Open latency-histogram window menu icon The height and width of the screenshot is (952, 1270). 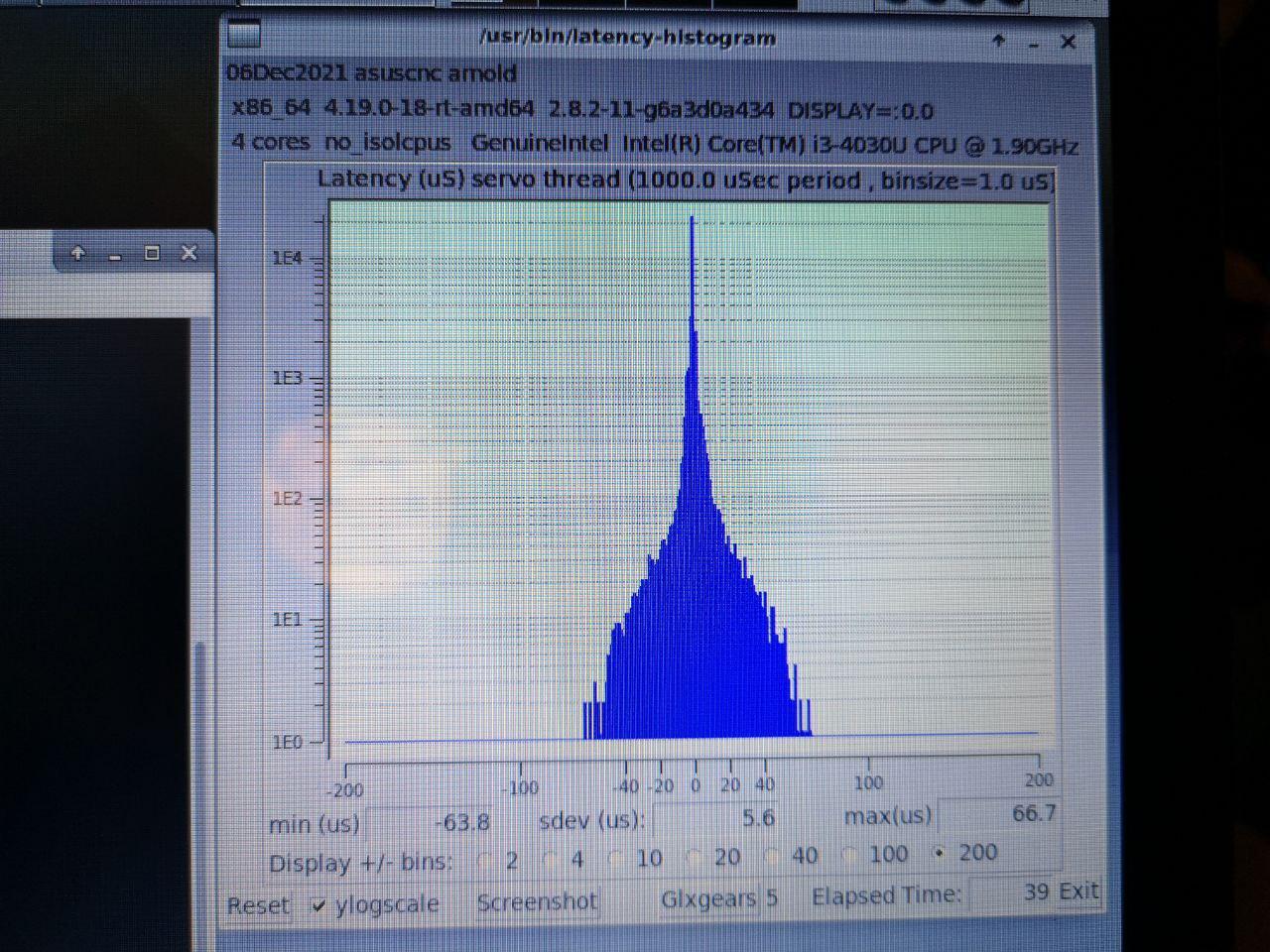click(x=244, y=36)
